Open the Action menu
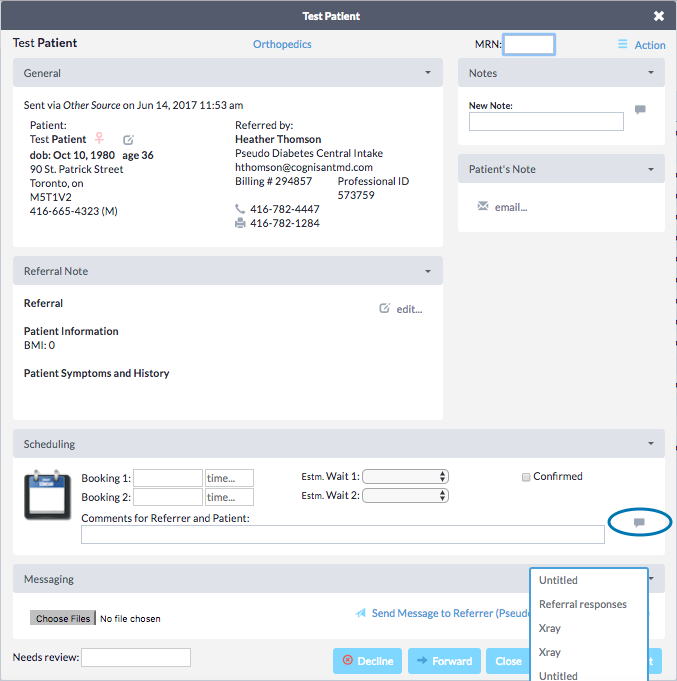Viewport: 677px width, 681px height. click(x=641, y=45)
